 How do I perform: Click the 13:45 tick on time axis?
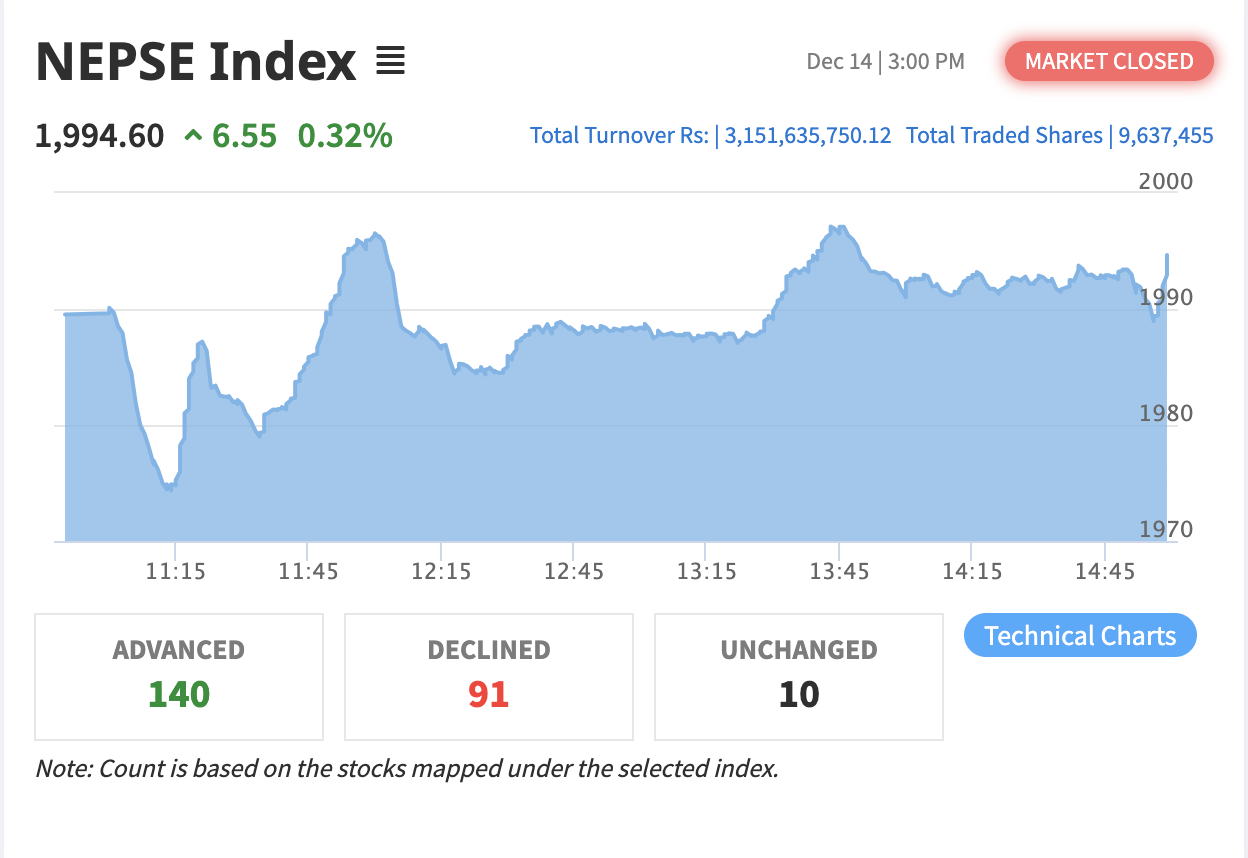click(838, 572)
